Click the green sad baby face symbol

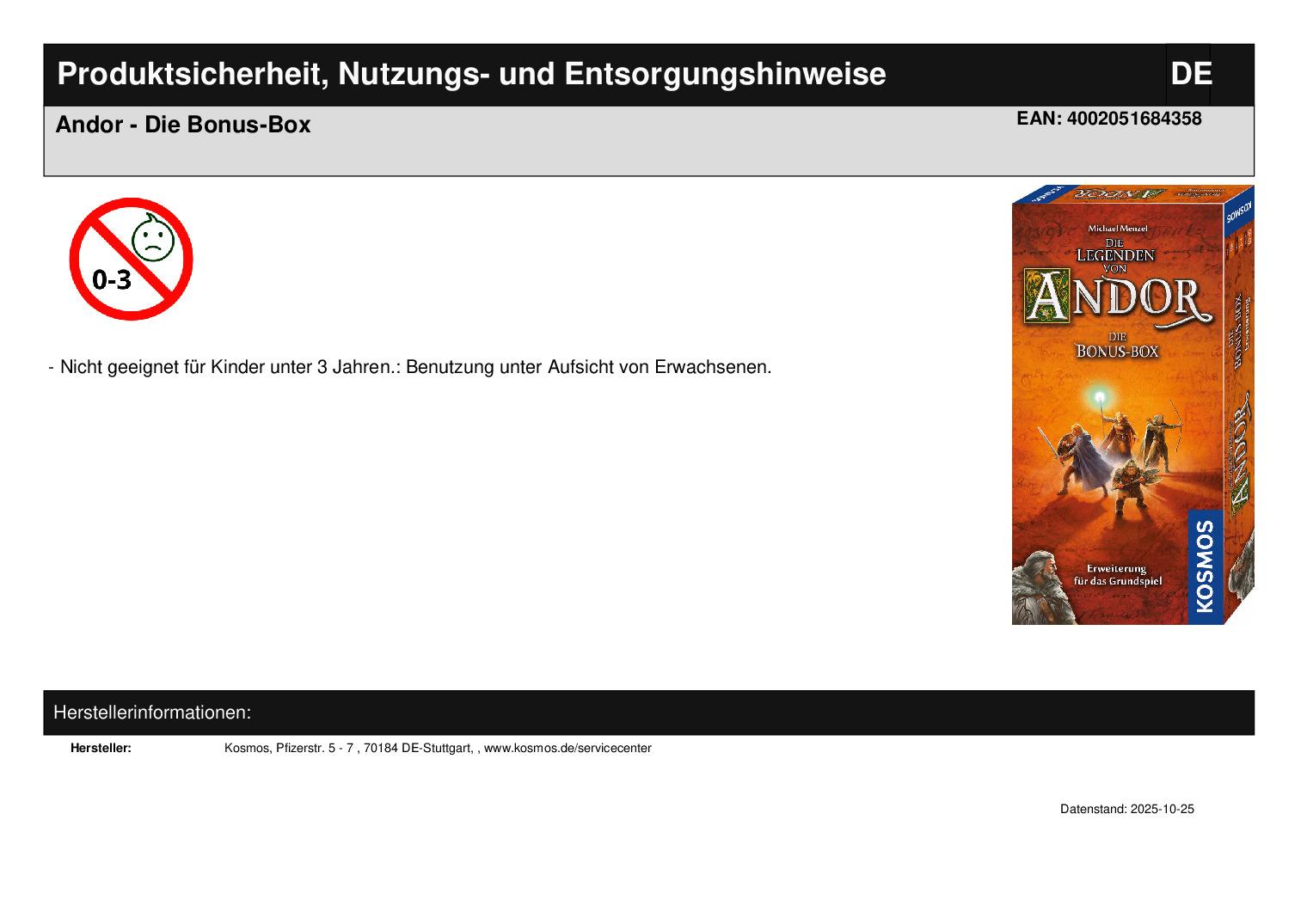coord(153,240)
